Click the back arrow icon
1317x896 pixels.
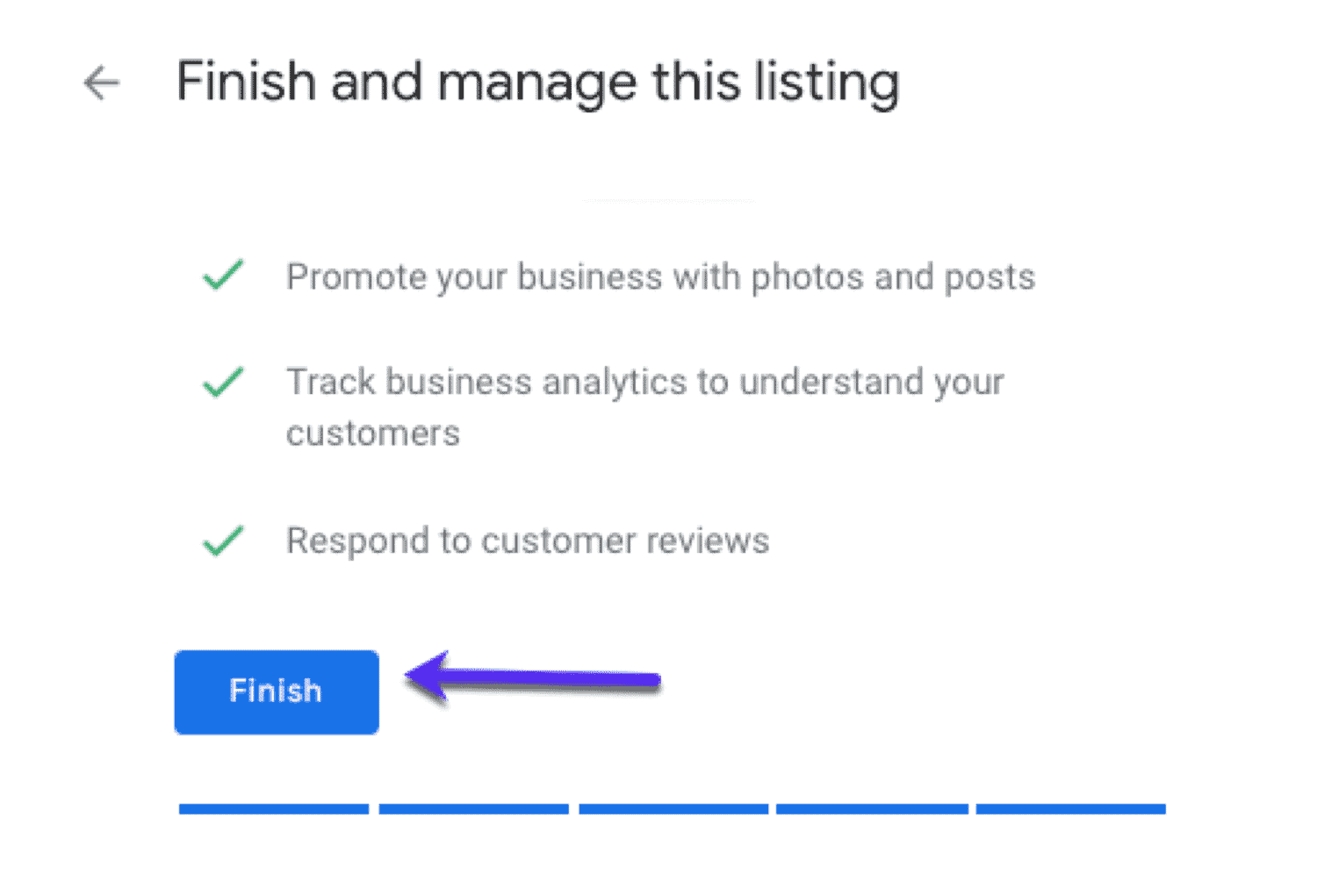pos(101,83)
